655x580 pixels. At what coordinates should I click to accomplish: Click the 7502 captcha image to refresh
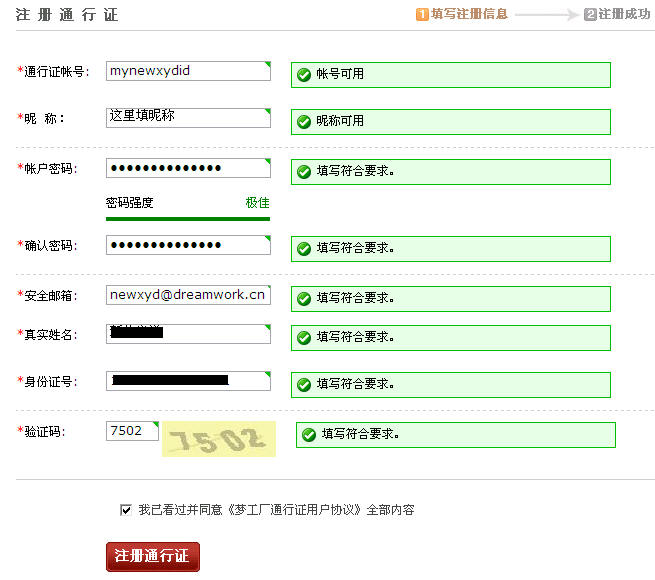click(x=218, y=439)
